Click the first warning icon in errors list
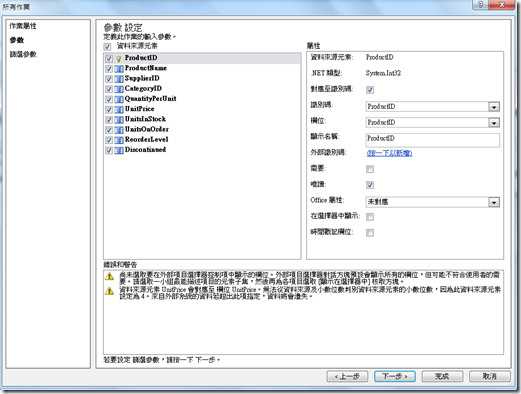The width and height of the screenshot is (521, 394). (x=109, y=276)
